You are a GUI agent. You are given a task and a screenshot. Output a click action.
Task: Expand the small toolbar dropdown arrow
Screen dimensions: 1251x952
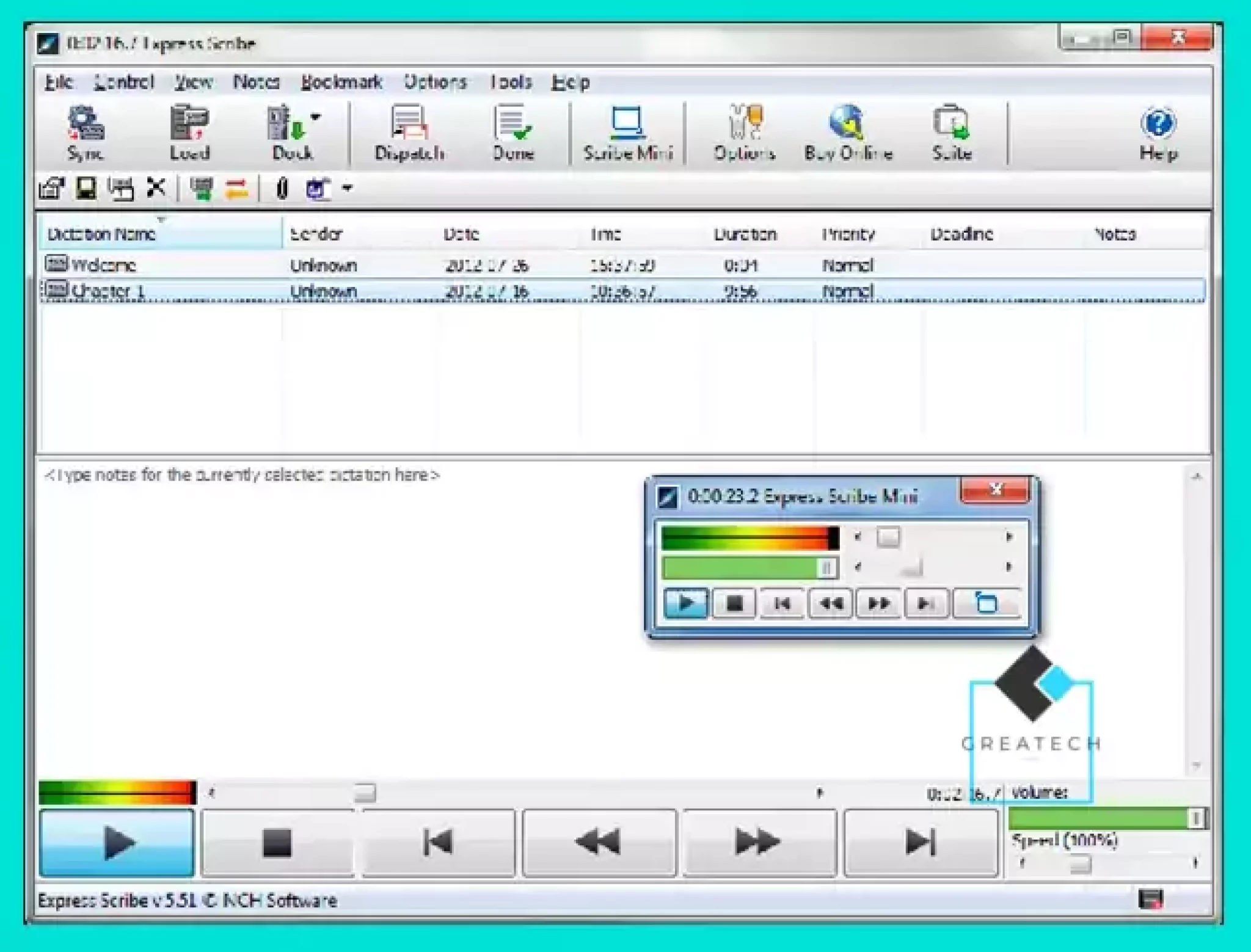click(x=347, y=188)
